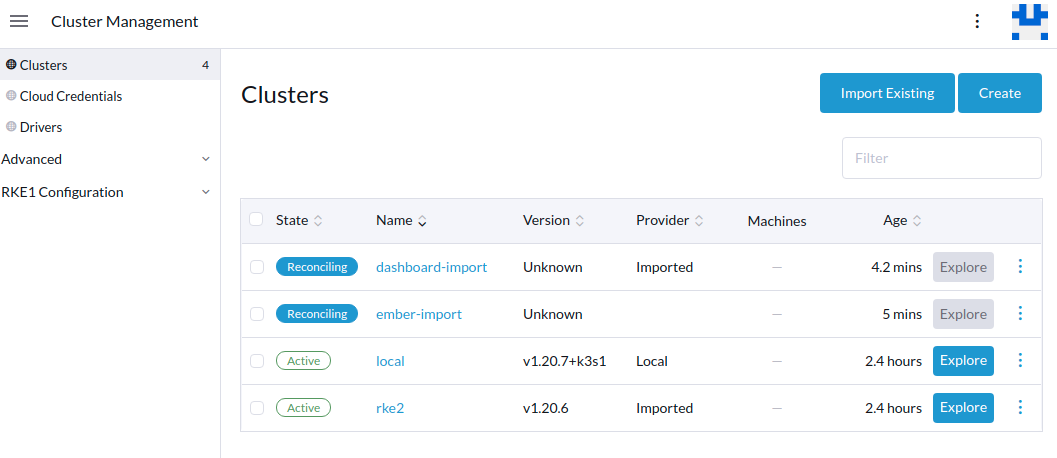Open the top-bar three-dot menu
Viewport: 1057px width, 458px height.
click(x=977, y=22)
